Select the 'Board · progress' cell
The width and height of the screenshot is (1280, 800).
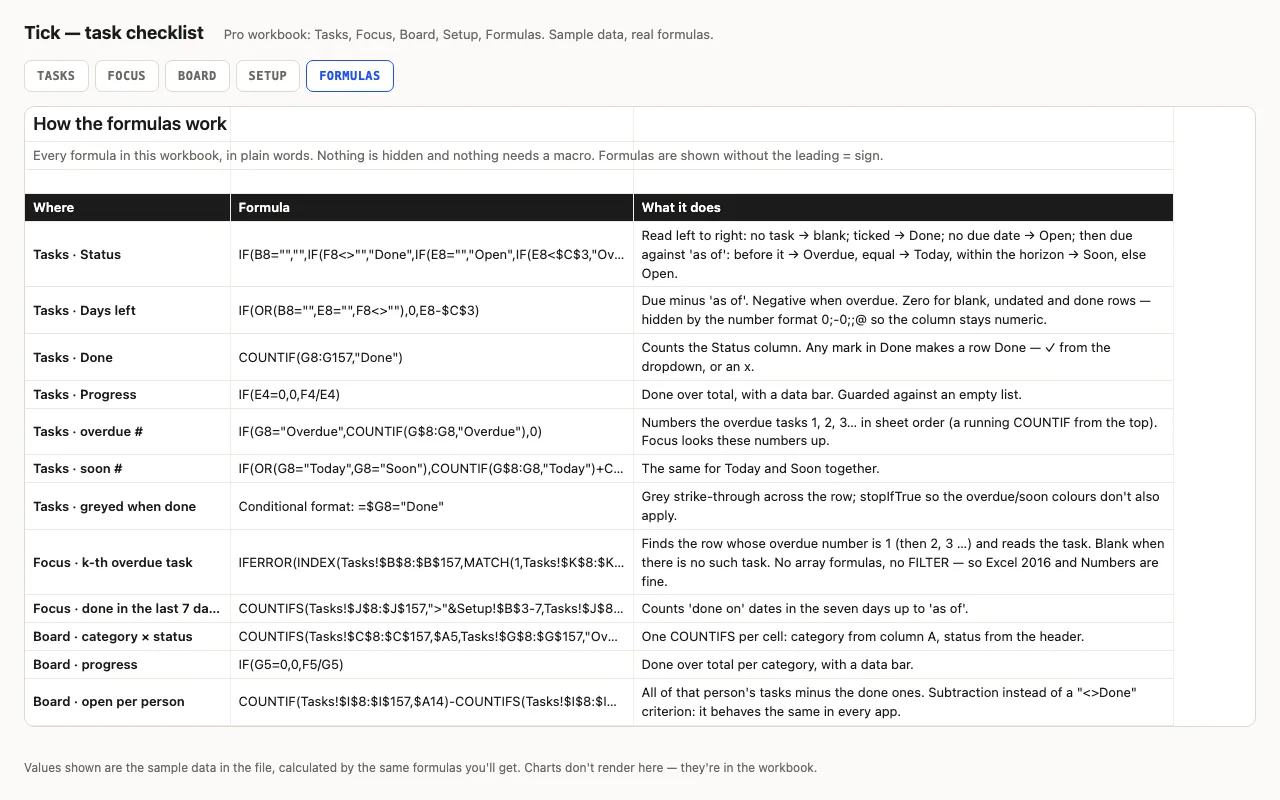(128, 664)
